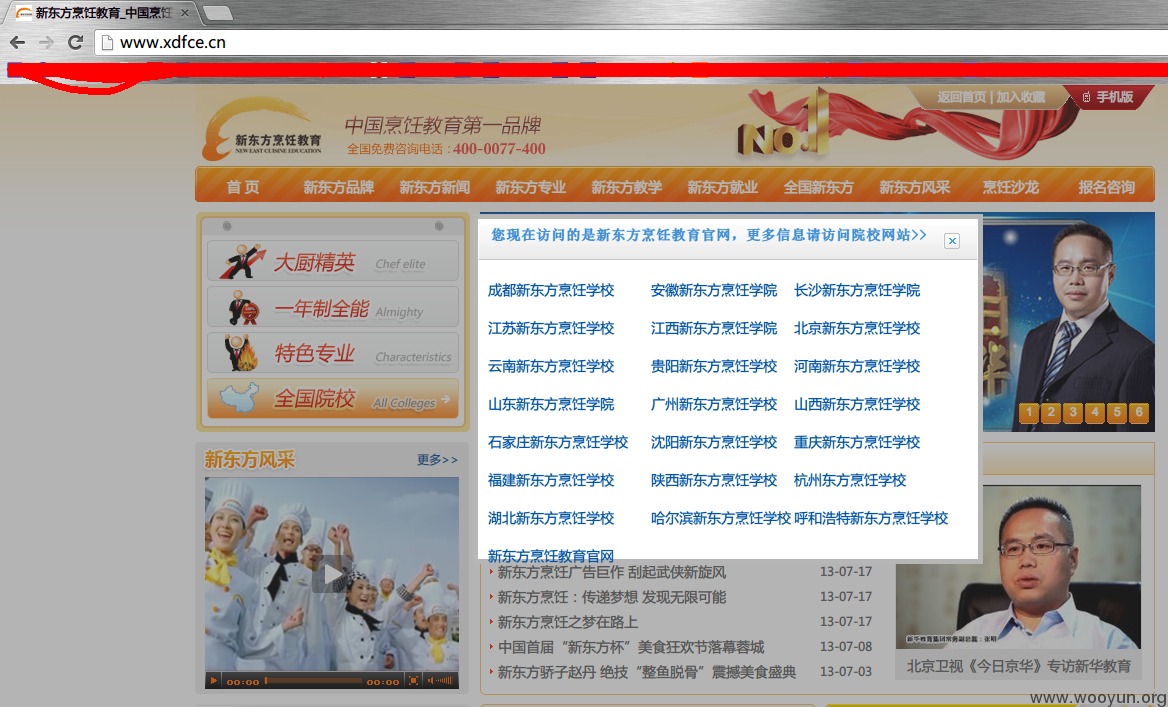Toggle video fullscreen icon
Viewport: 1168px width, 707px height.
[x=413, y=680]
